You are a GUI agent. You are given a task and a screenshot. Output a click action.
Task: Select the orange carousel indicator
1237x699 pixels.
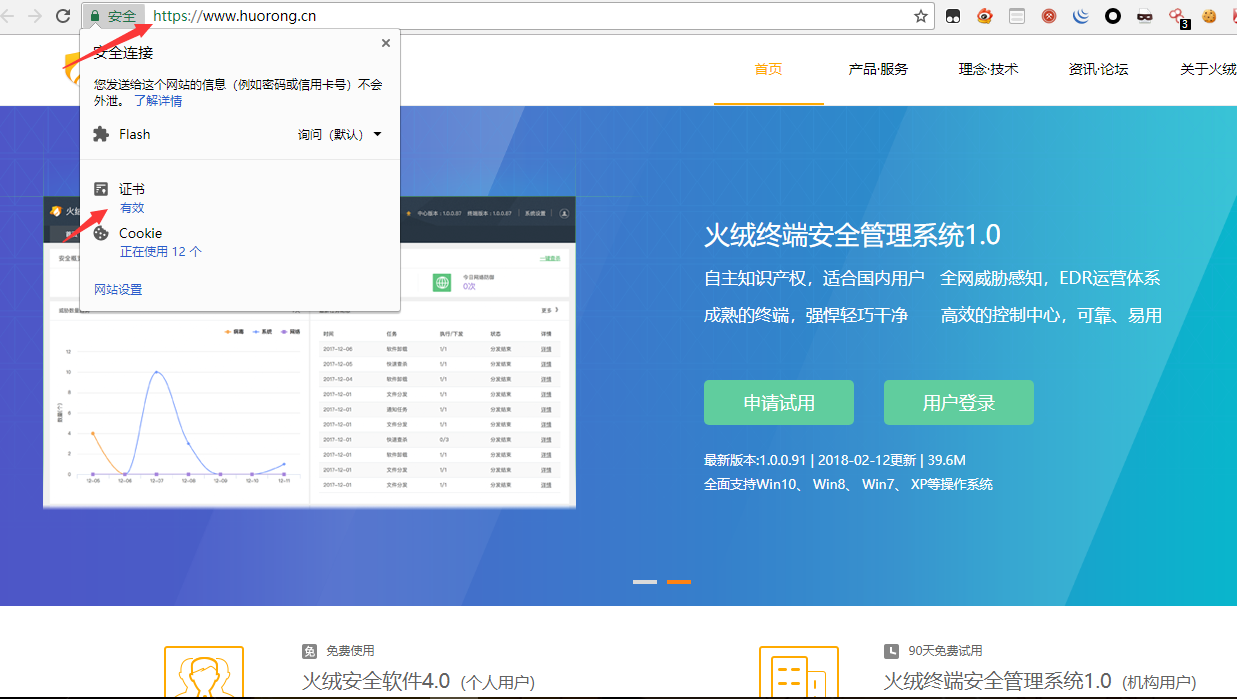point(679,581)
